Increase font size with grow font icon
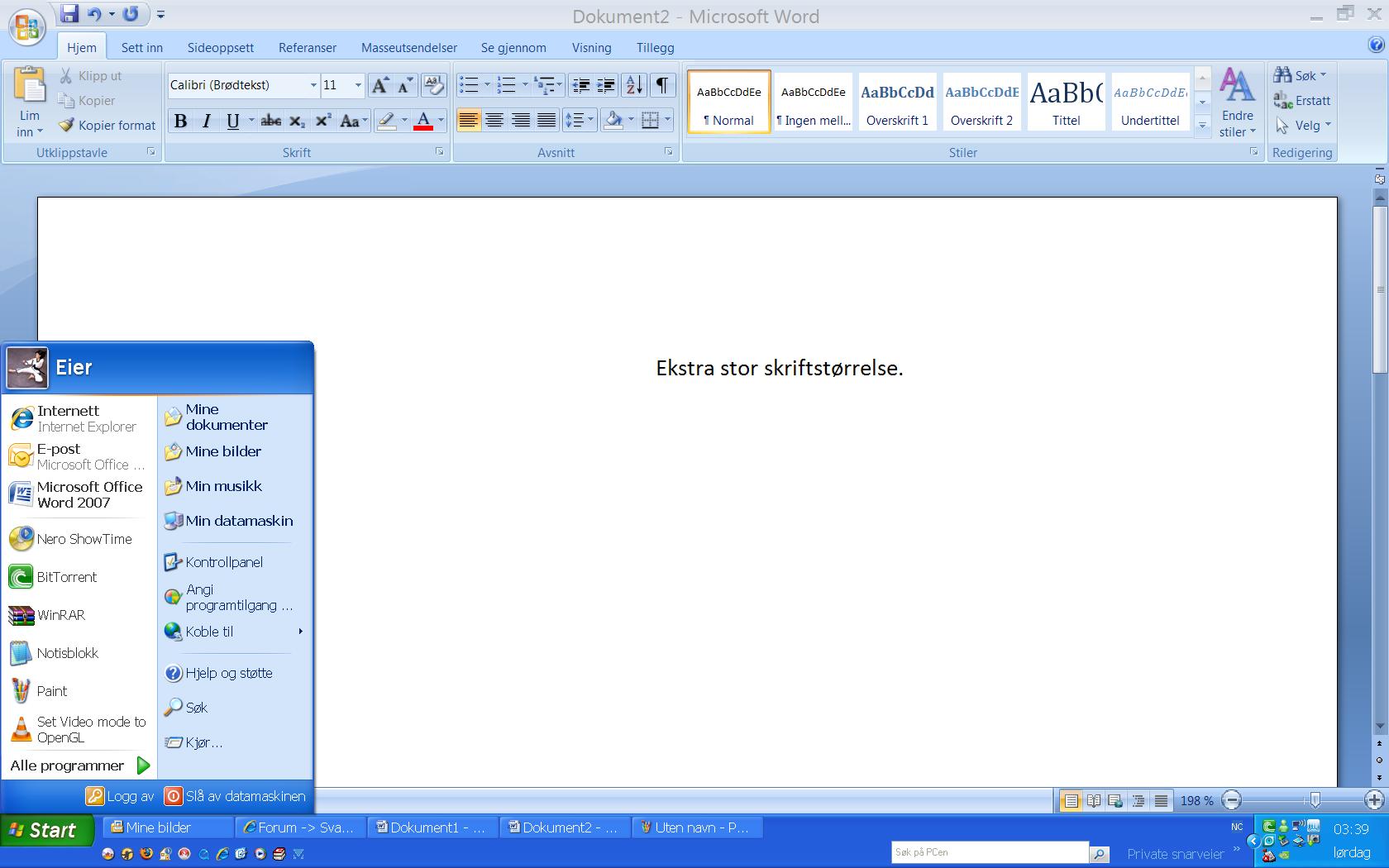This screenshot has height=868, width=1389. coord(379,85)
